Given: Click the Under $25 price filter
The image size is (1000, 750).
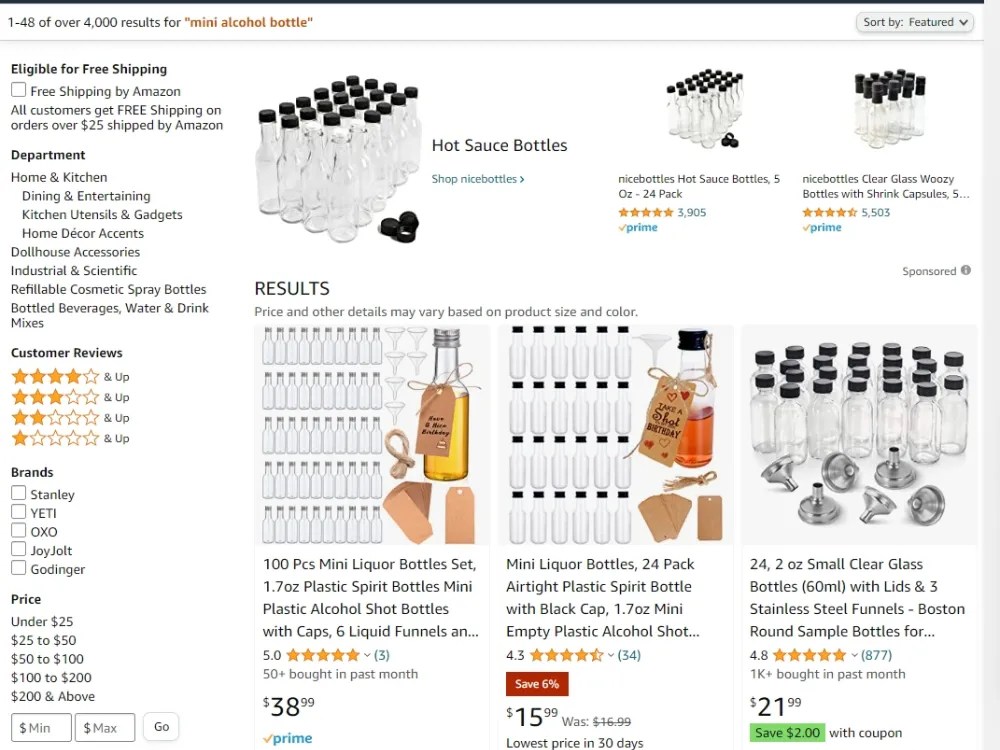Looking at the screenshot, I should point(41,621).
